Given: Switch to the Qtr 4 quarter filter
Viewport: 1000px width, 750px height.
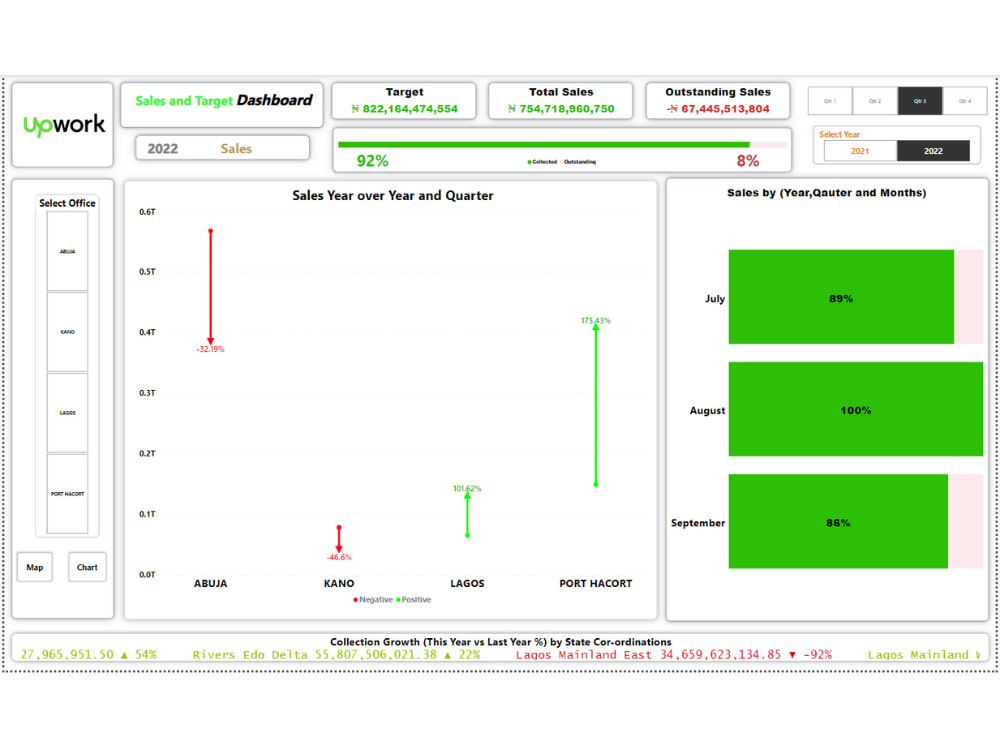Looking at the screenshot, I should [964, 100].
